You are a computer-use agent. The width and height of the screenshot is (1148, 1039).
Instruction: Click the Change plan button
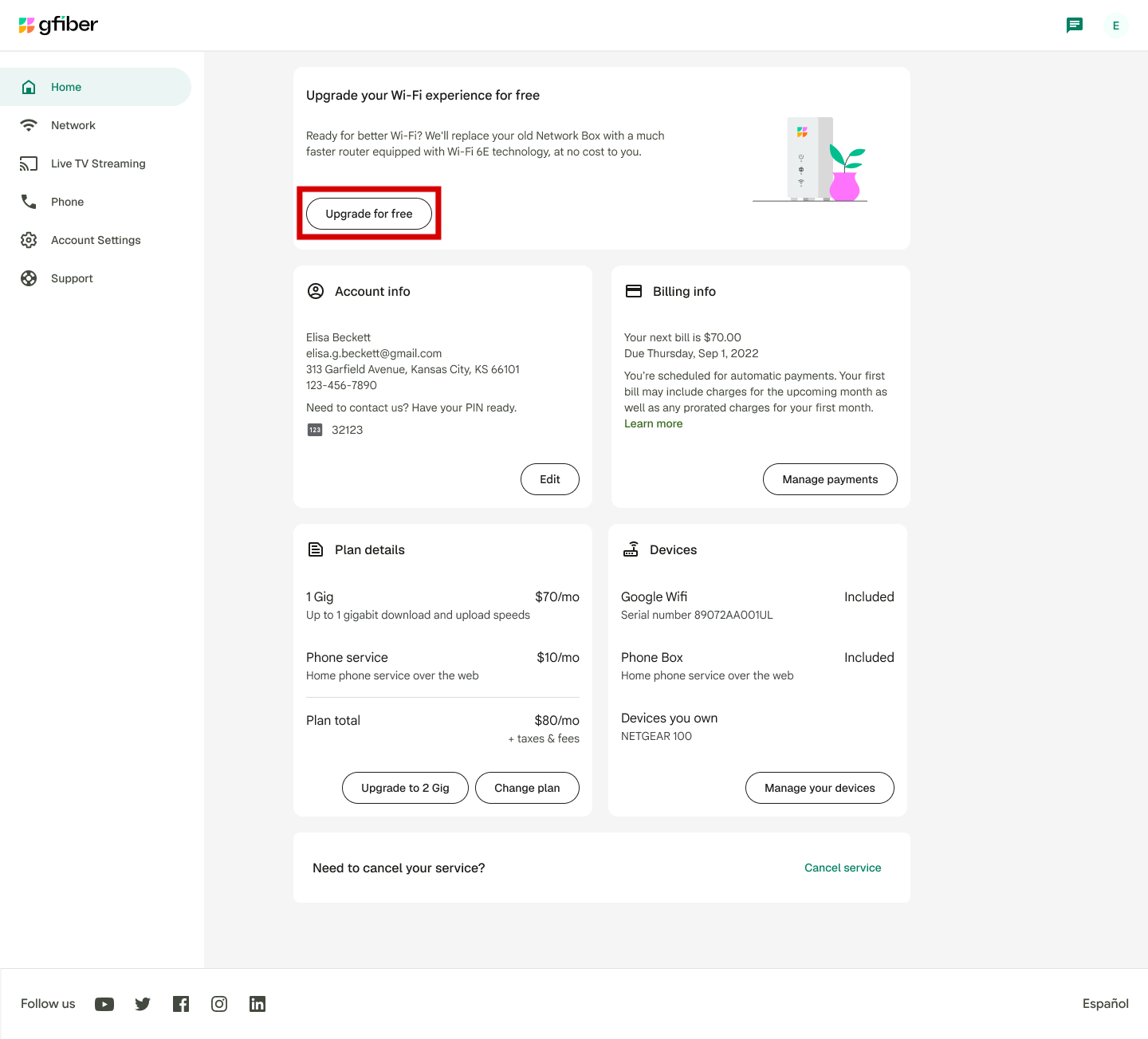[527, 788]
